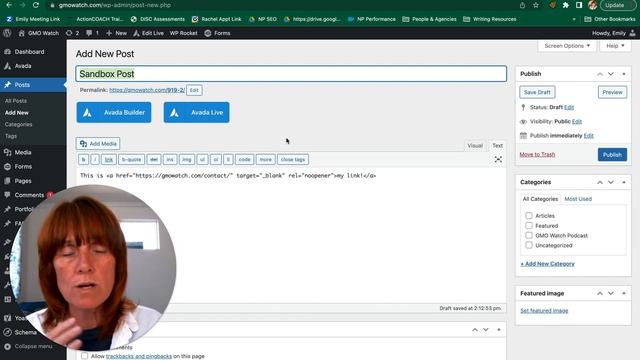Insert bold tag with b button
This screenshot has height=360, width=640.
click(83, 160)
